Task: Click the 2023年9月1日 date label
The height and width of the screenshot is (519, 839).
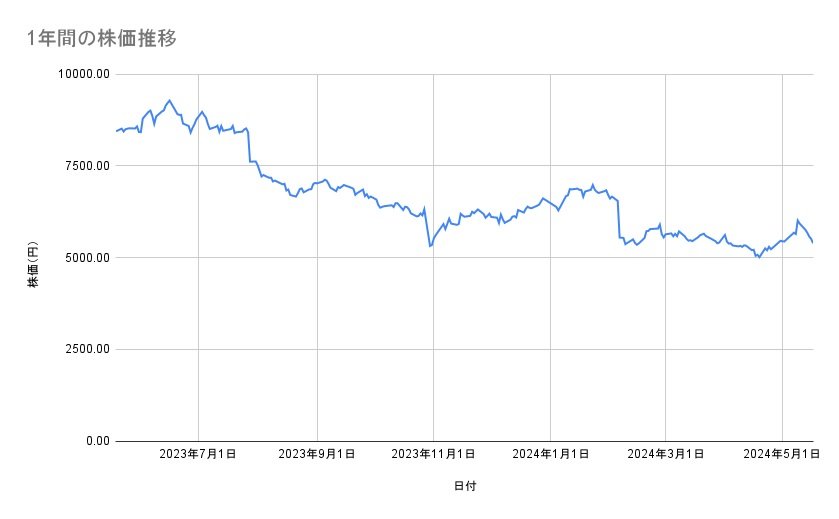Action: [318, 455]
